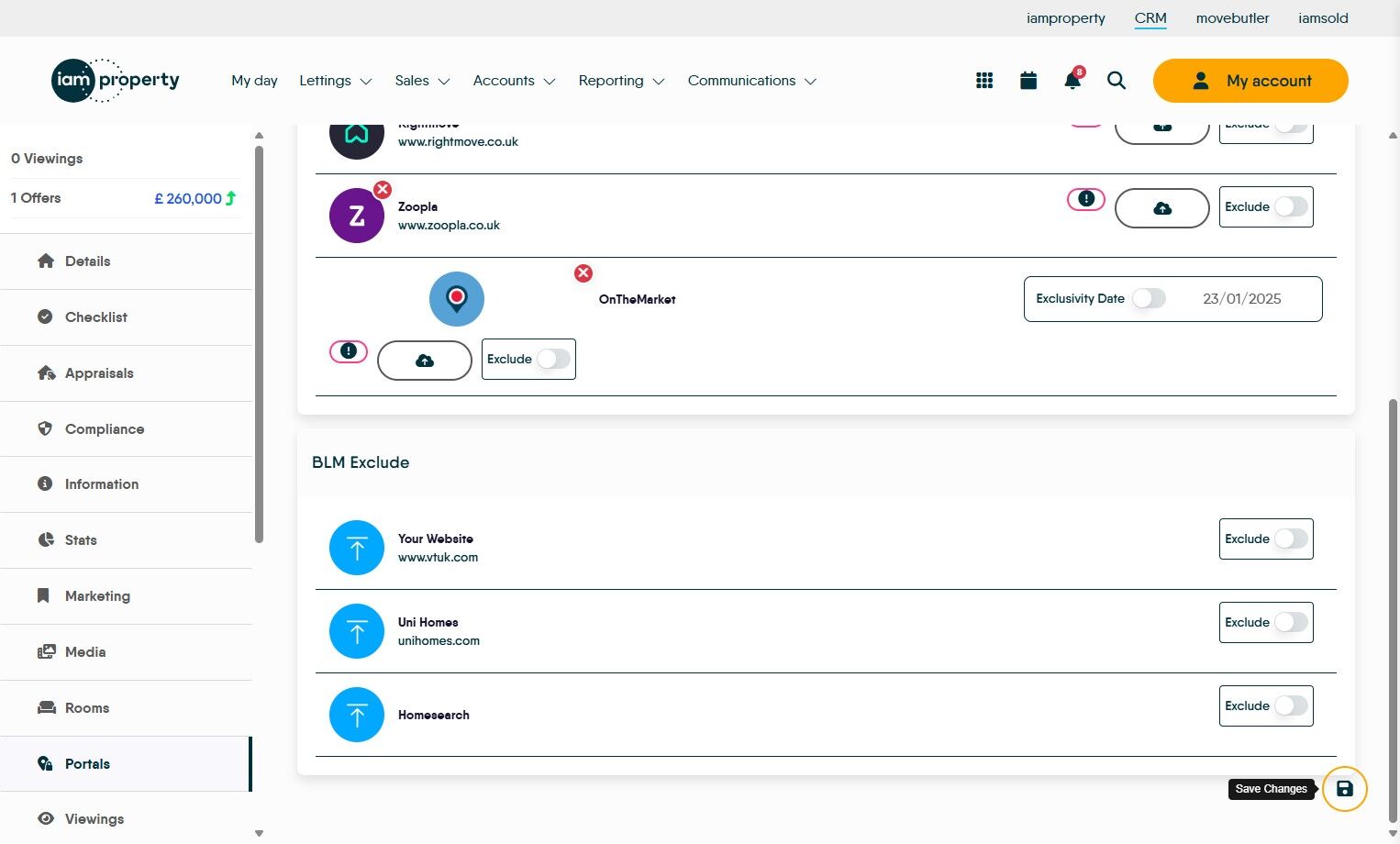Open the Appraisals sidebar section
This screenshot has width=1400, height=844.
[127, 373]
